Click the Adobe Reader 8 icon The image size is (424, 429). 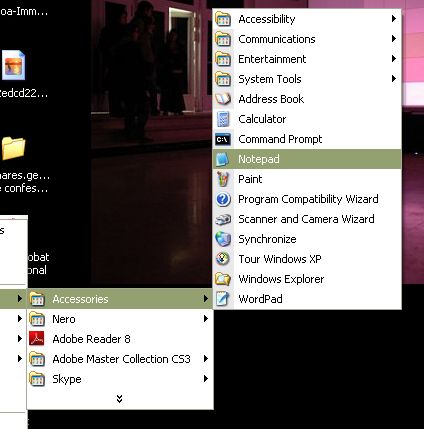(x=37, y=339)
